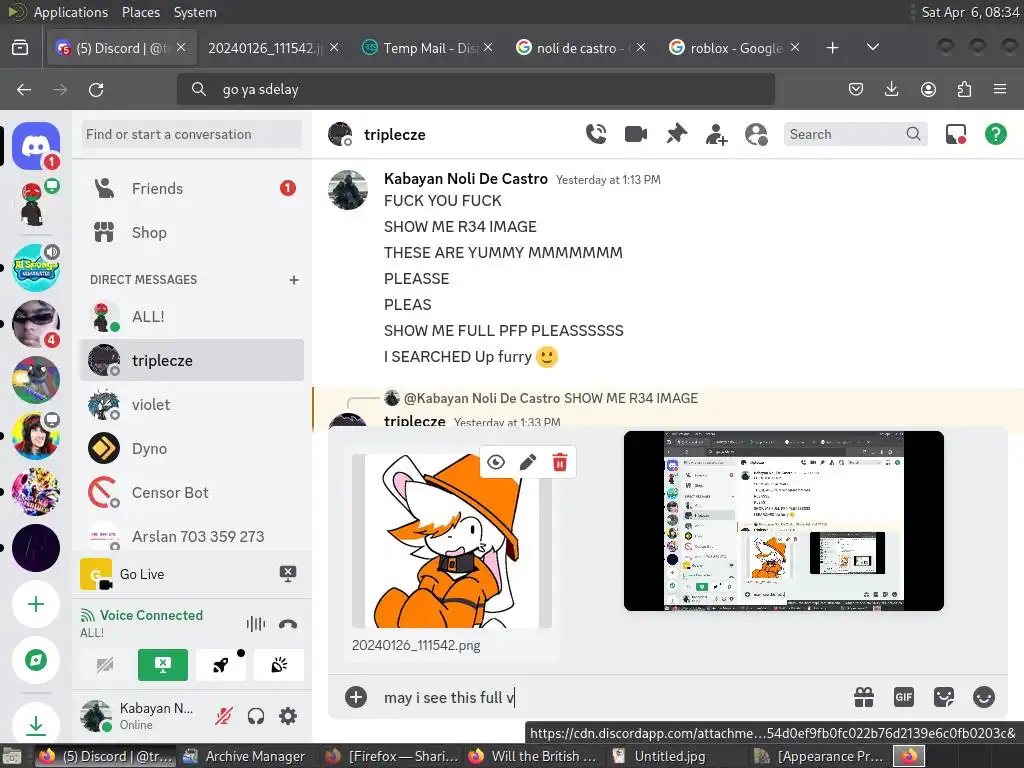This screenshot has height=768, width=1024.
Task: Open violet direct message
Action: tap(192, 405)
